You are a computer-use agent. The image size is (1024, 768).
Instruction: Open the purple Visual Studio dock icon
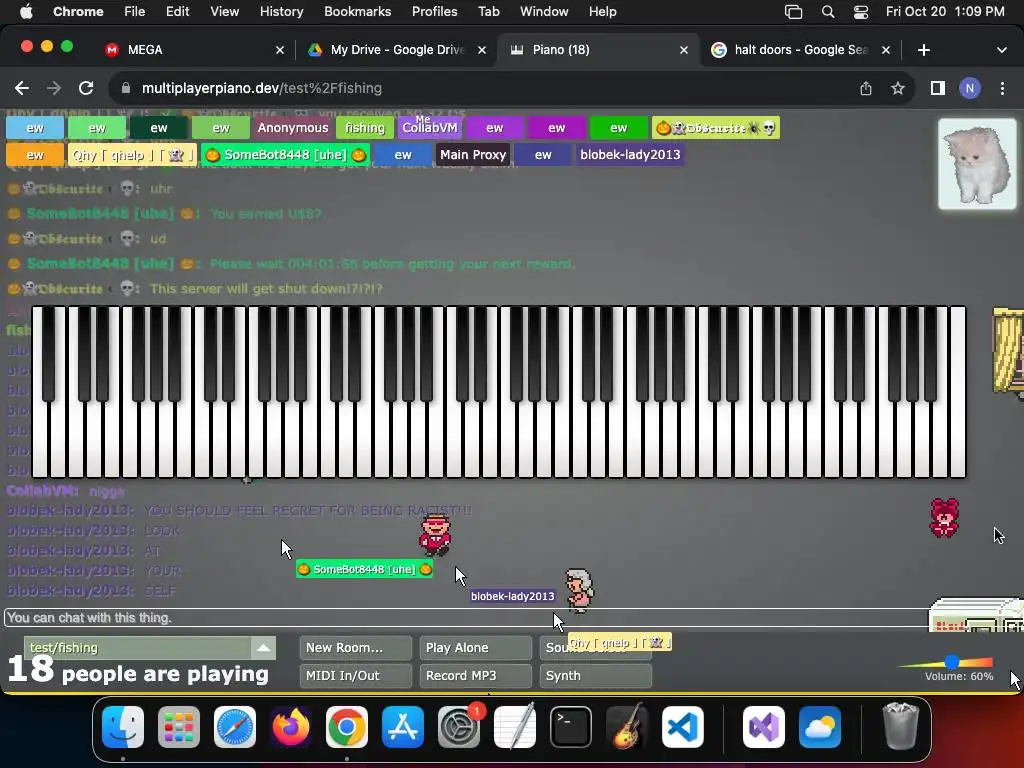tap(763, 727)
